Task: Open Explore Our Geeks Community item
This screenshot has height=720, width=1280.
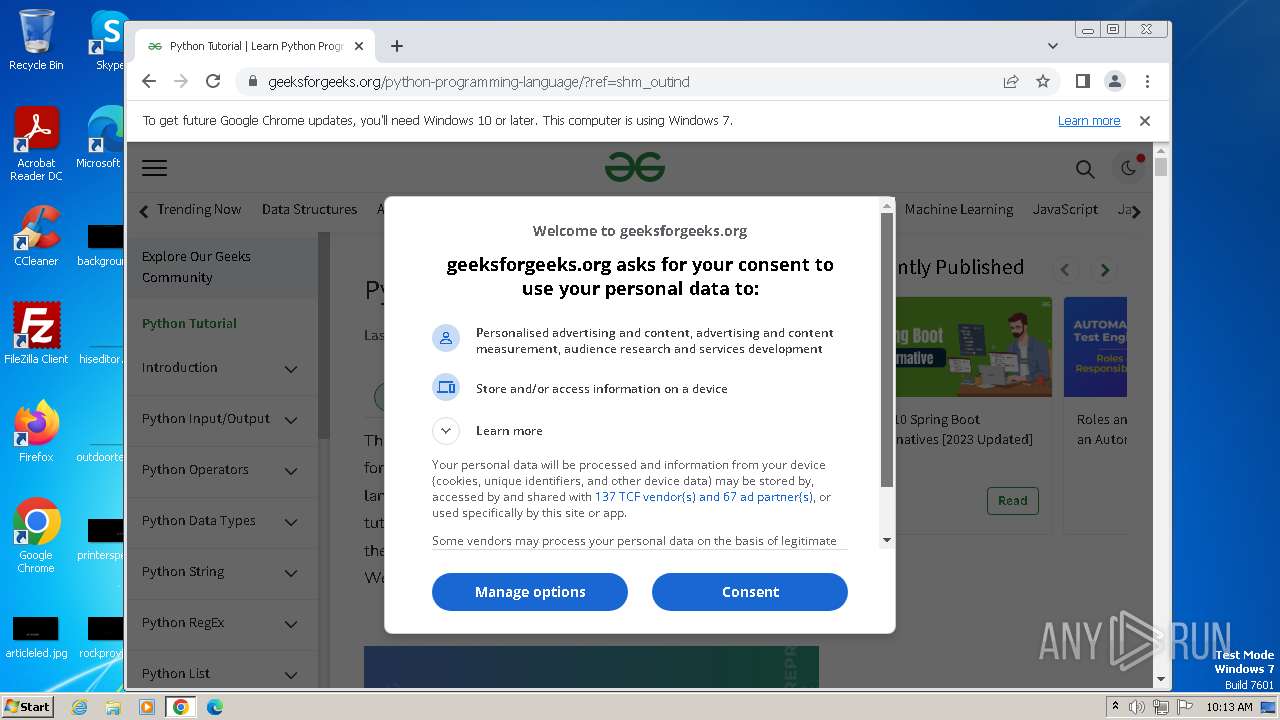Action: click(222, 267)
